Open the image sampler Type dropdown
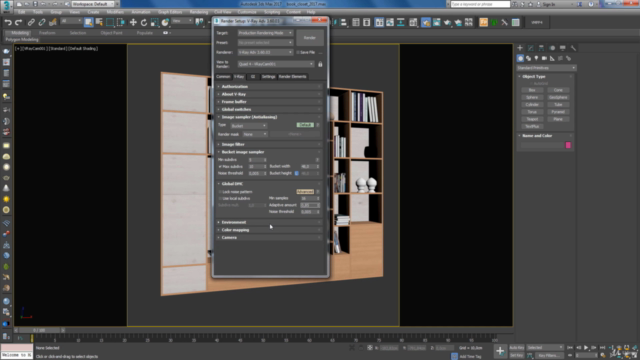The height and width of the screenshot is (360, 640). pos(249,126)
